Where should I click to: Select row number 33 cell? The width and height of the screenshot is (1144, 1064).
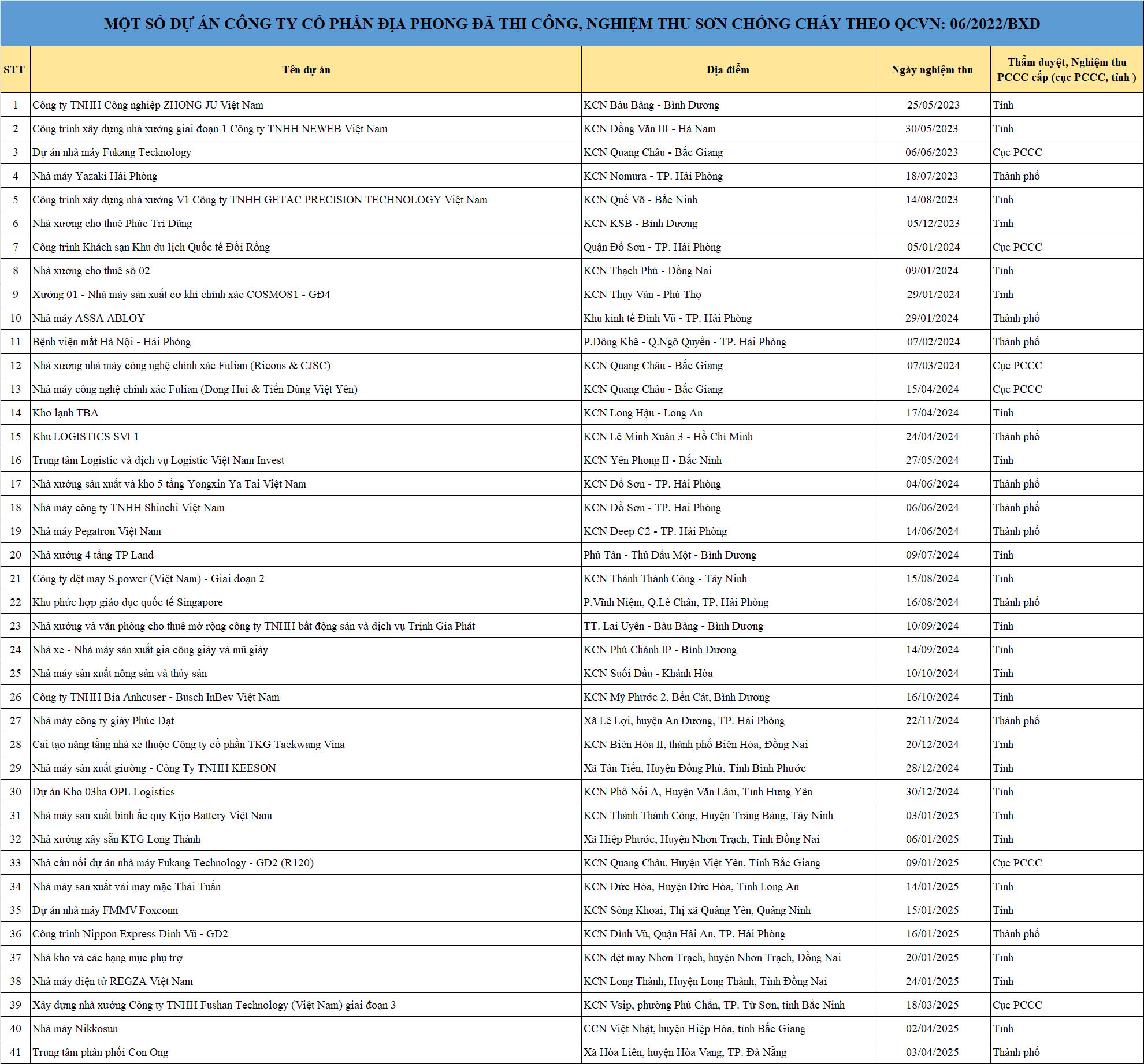(x=16, y=863)
